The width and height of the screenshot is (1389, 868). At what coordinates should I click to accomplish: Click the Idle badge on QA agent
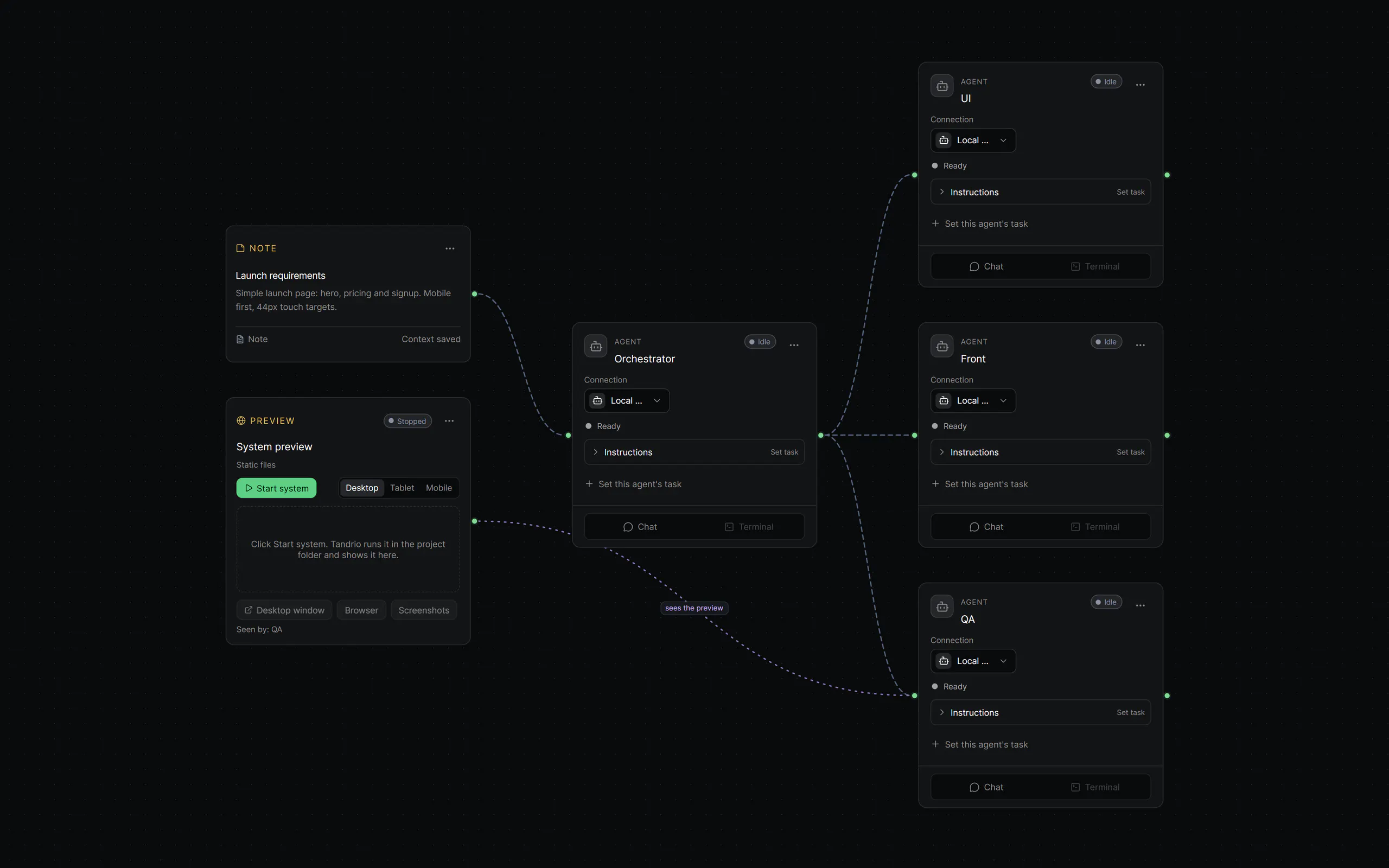click(x=1106, y=602)
